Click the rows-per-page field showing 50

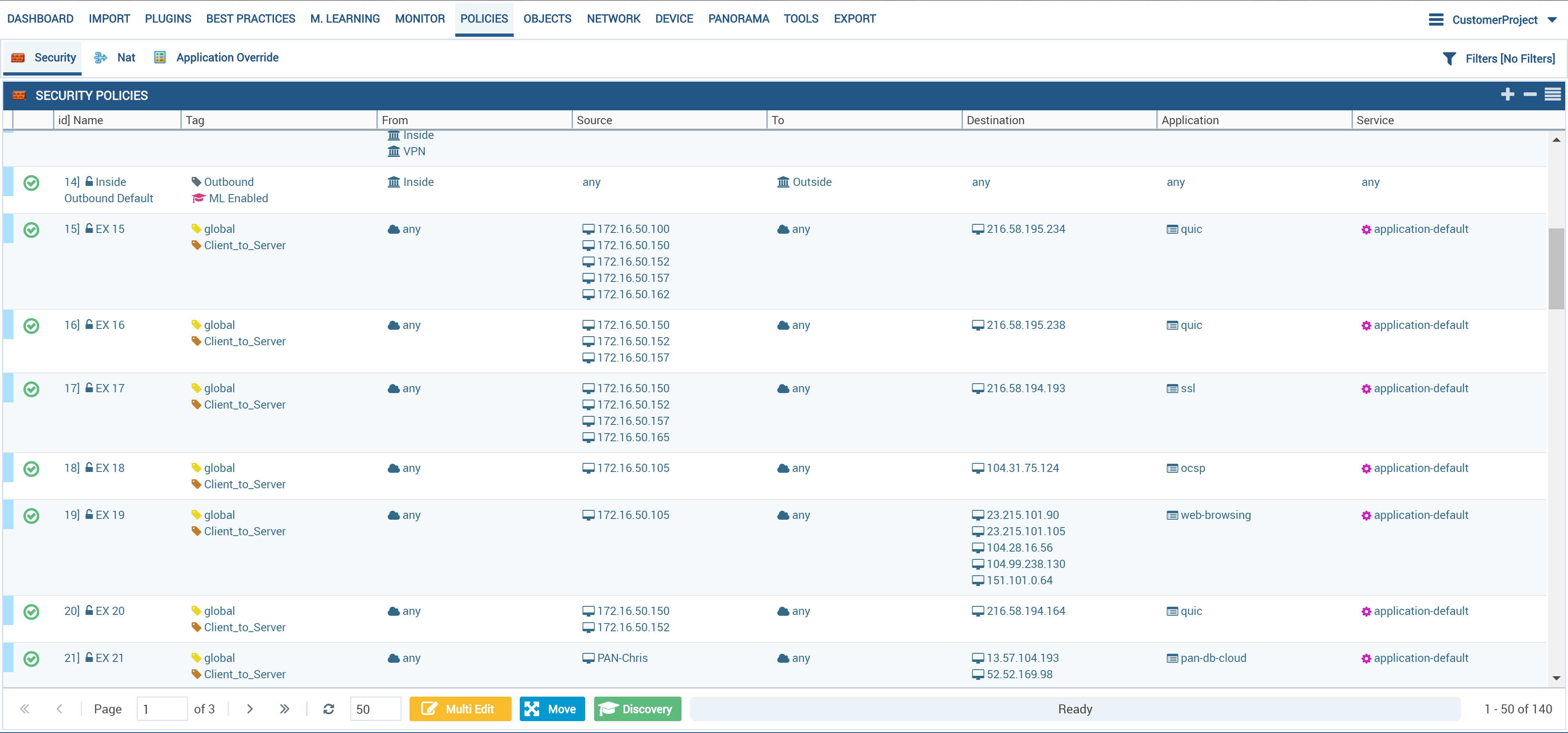(375, 708)
